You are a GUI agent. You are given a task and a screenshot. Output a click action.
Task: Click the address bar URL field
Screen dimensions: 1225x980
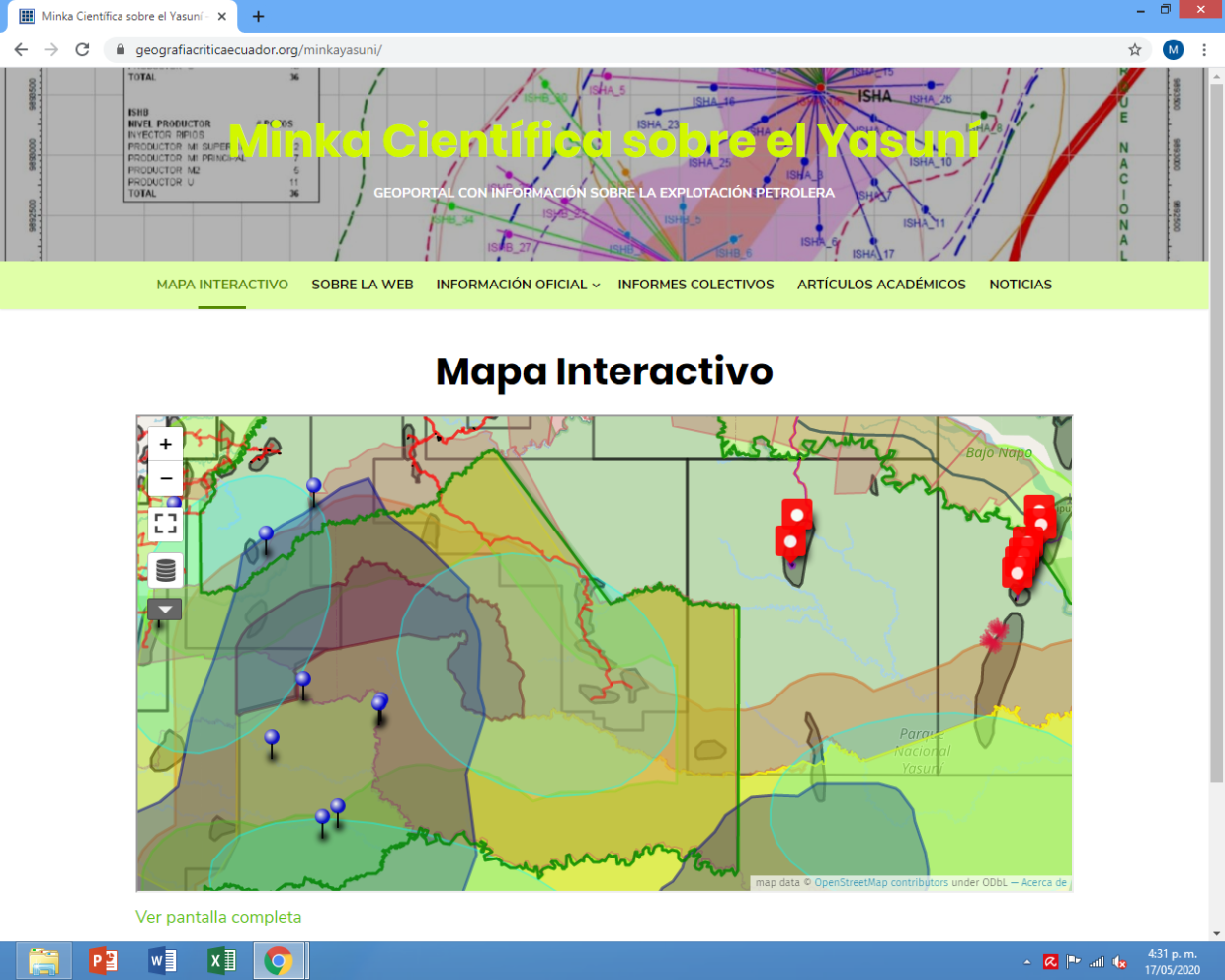(x=593, y=50)
